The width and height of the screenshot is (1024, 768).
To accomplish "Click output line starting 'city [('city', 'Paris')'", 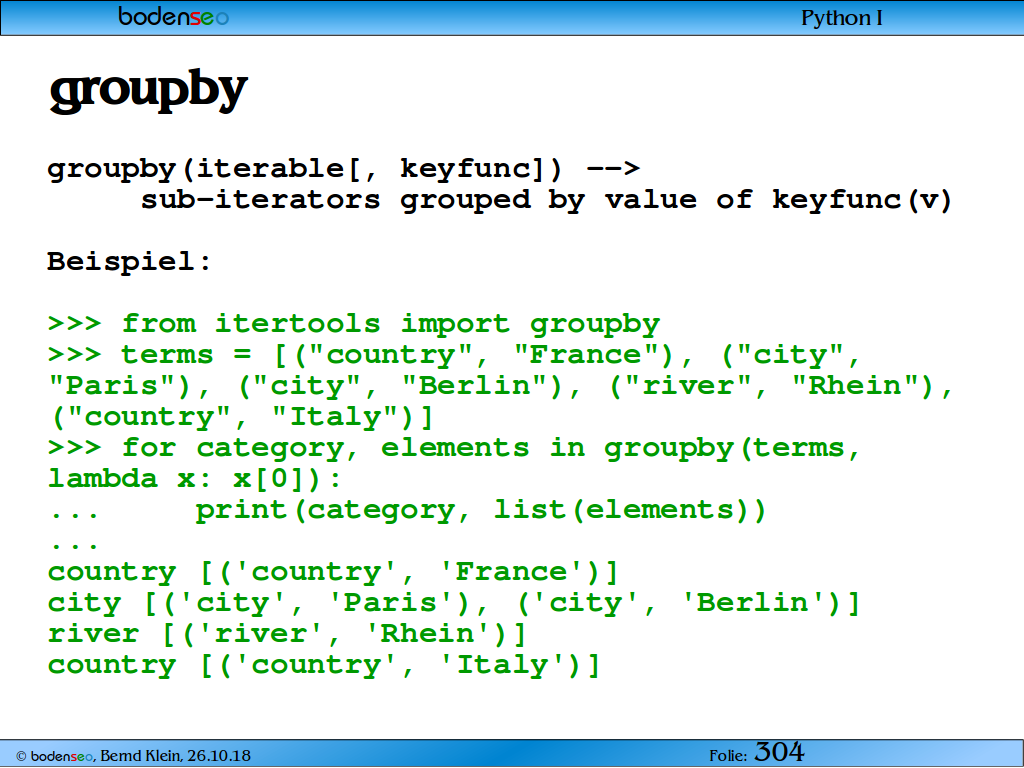I will [455, 603].
